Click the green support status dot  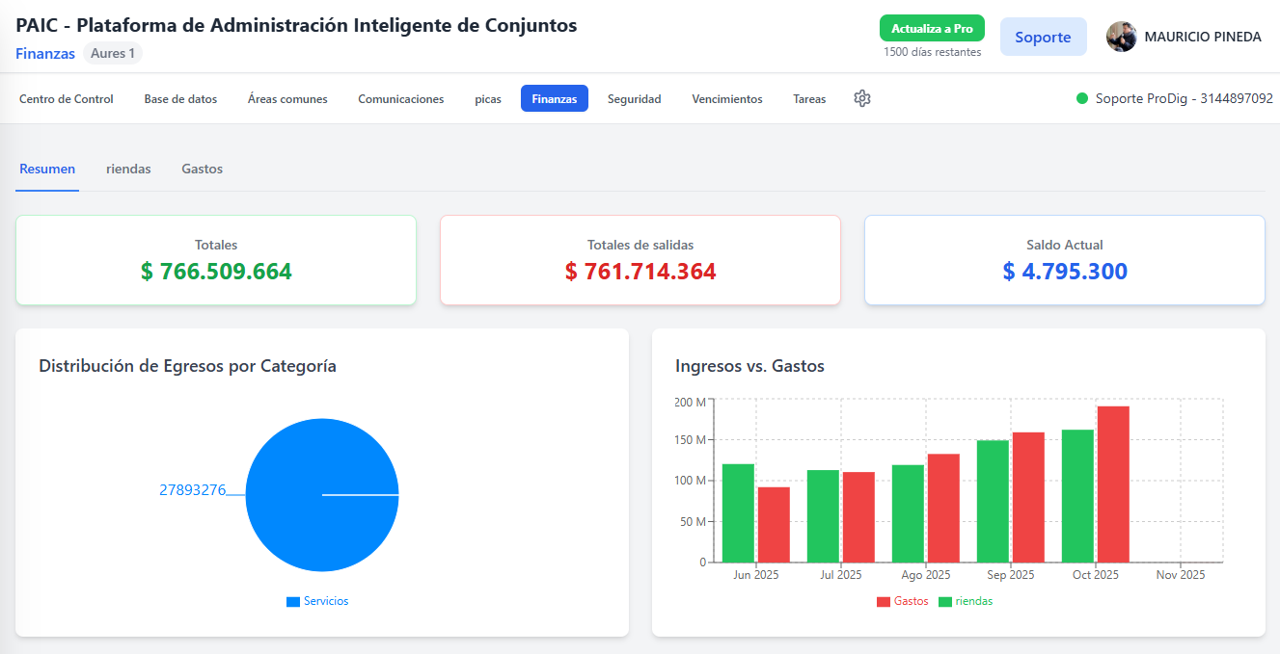(x=1082, y=99)
